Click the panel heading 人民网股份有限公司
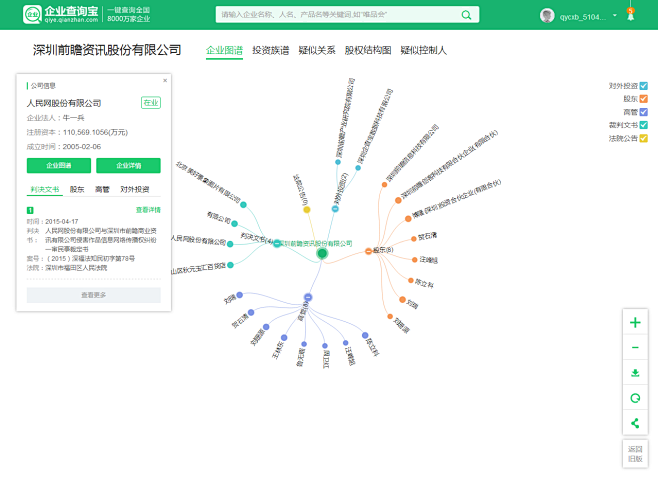 click(64, 103)
